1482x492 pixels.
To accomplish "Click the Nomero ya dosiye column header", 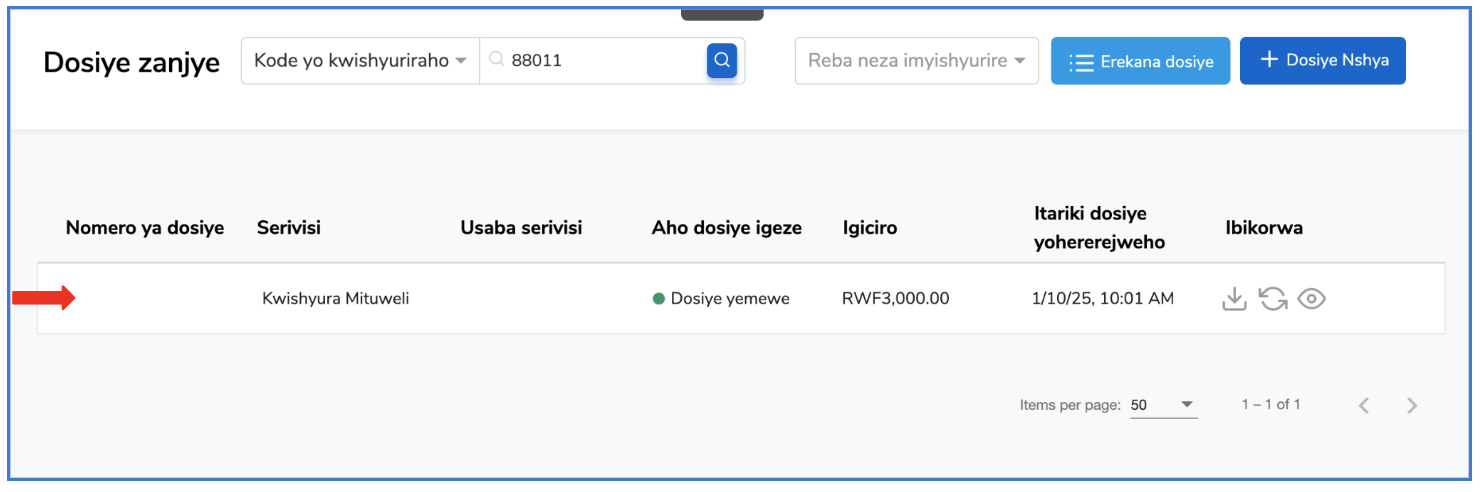I will tap(145, 228).
